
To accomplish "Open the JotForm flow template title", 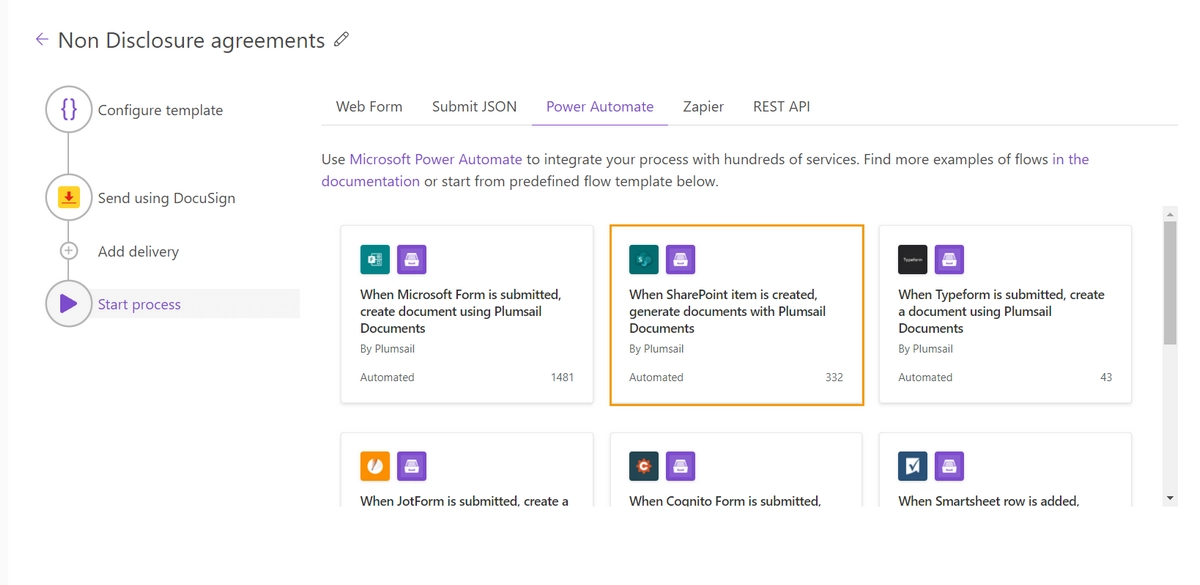I will tap(464, 501).
